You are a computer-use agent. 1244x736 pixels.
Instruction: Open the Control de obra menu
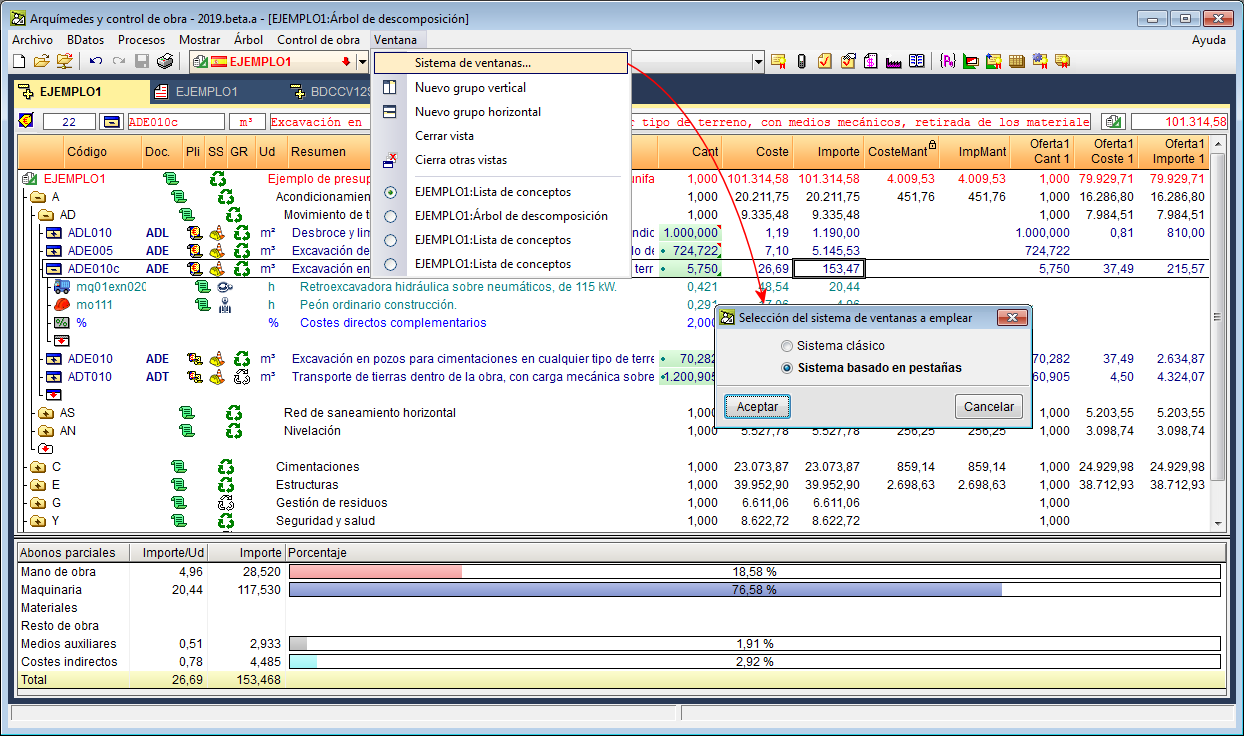[318, 40]
